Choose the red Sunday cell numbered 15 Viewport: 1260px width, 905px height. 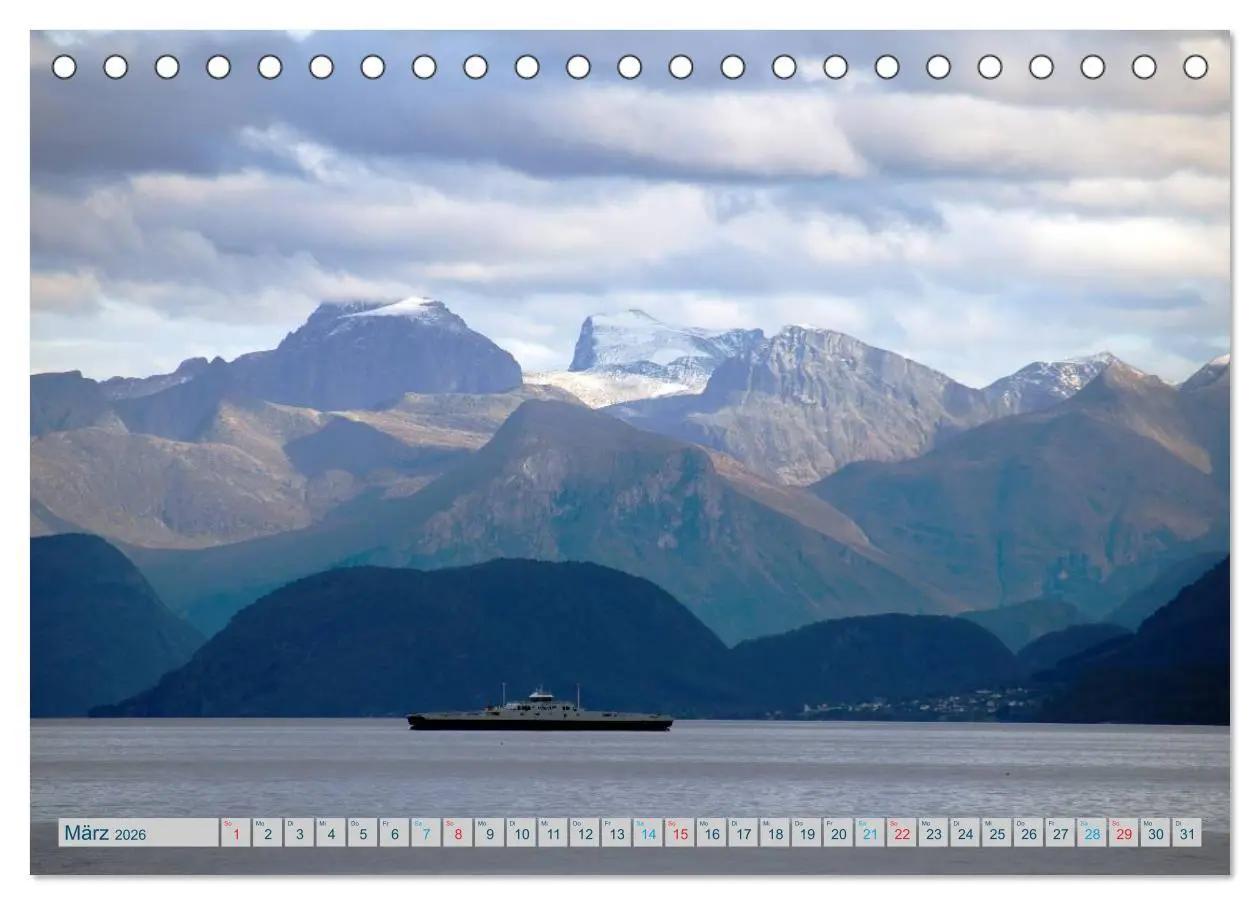(x=680, y=833)
